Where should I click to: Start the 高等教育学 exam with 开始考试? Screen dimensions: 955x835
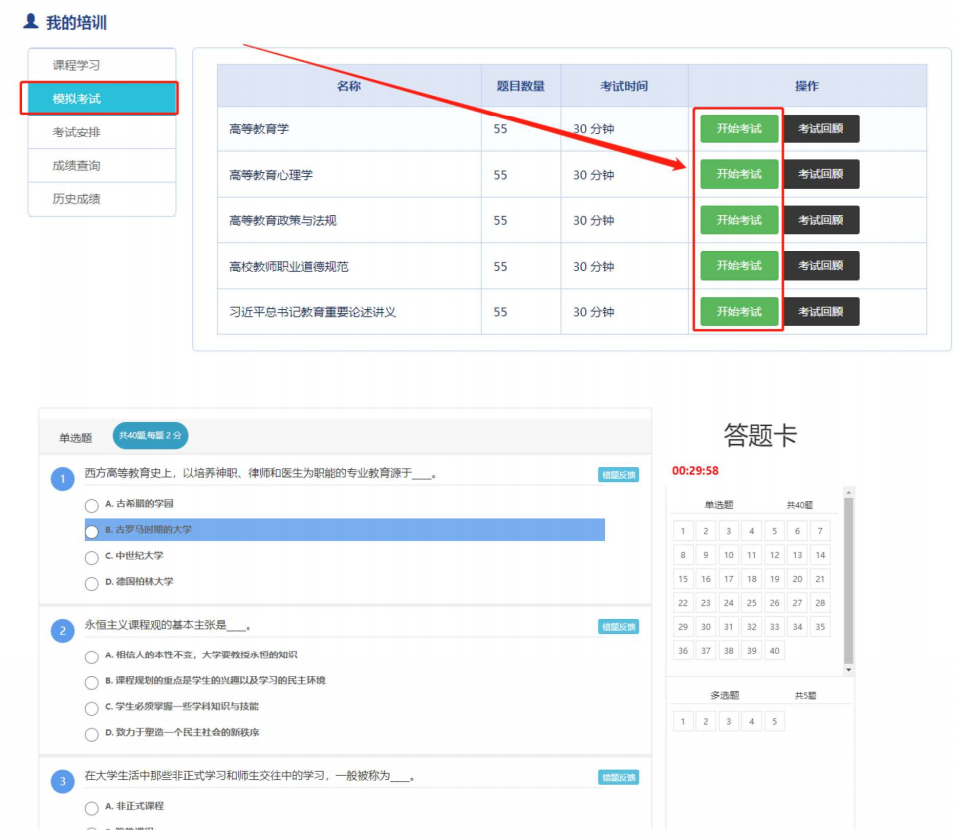tap(738, 129)
